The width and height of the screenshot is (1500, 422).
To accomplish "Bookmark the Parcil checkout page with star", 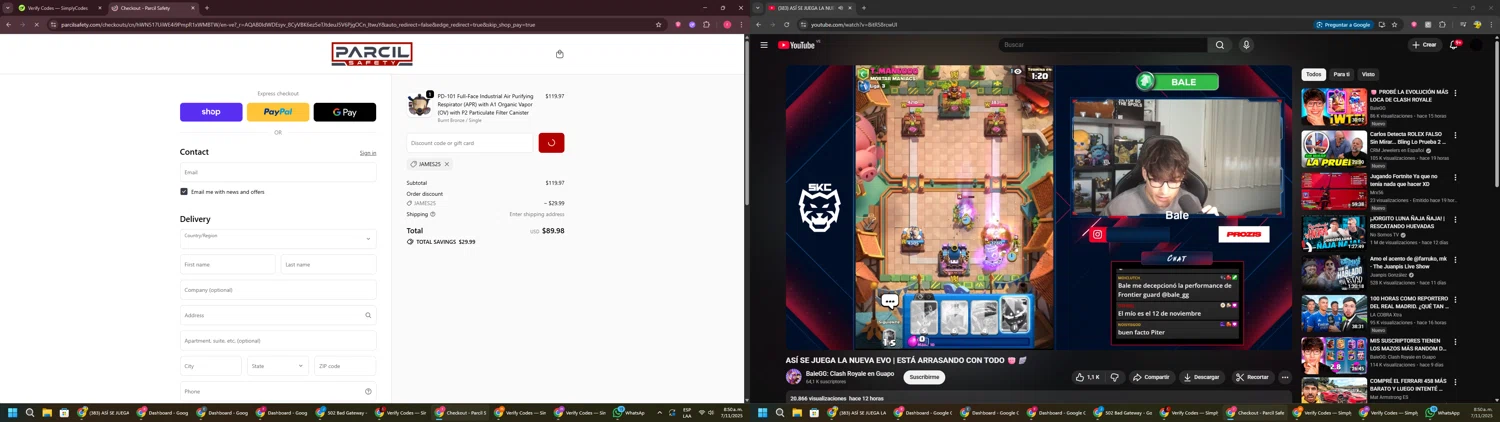I will (x=658, y=24).
